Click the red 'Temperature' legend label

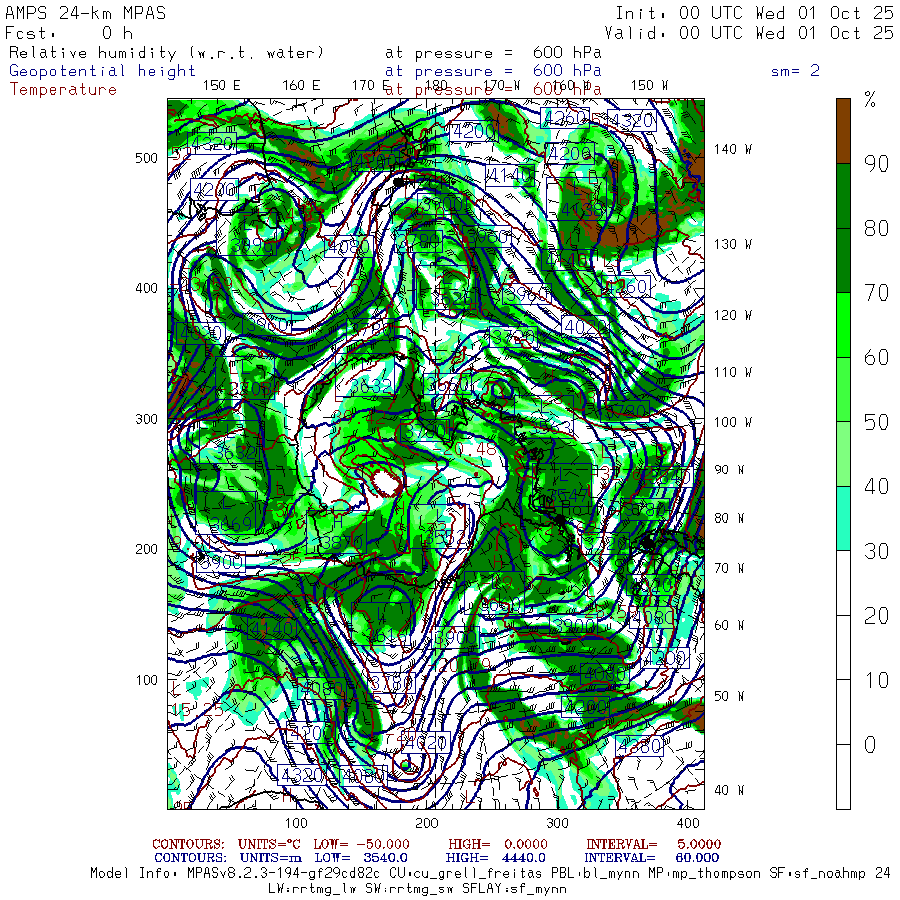(63, 89)
